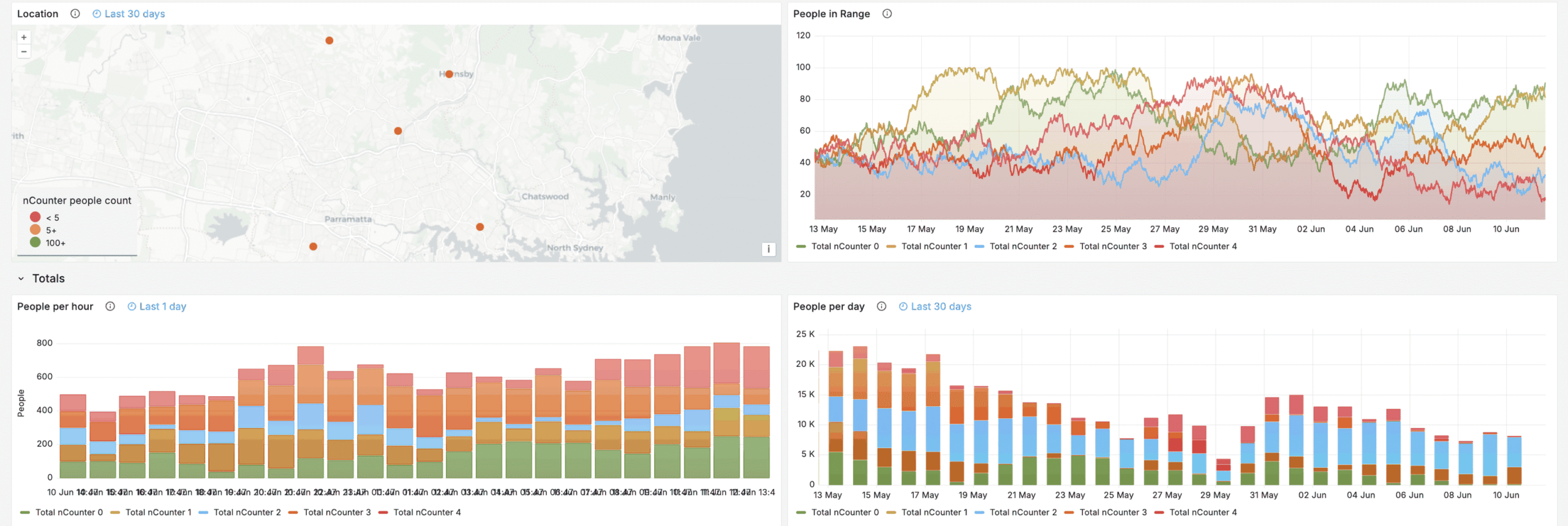Select the topmost orange map marker
1568x526 pixels.
click(x=330, y=40)
